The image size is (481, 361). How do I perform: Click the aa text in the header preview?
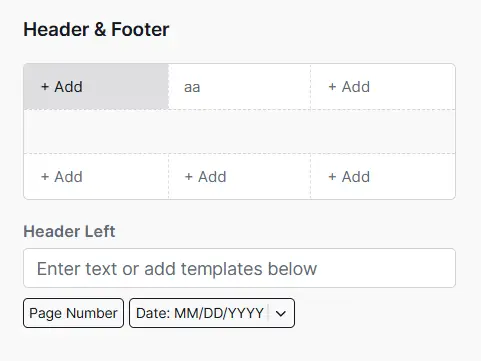point(192,87)
